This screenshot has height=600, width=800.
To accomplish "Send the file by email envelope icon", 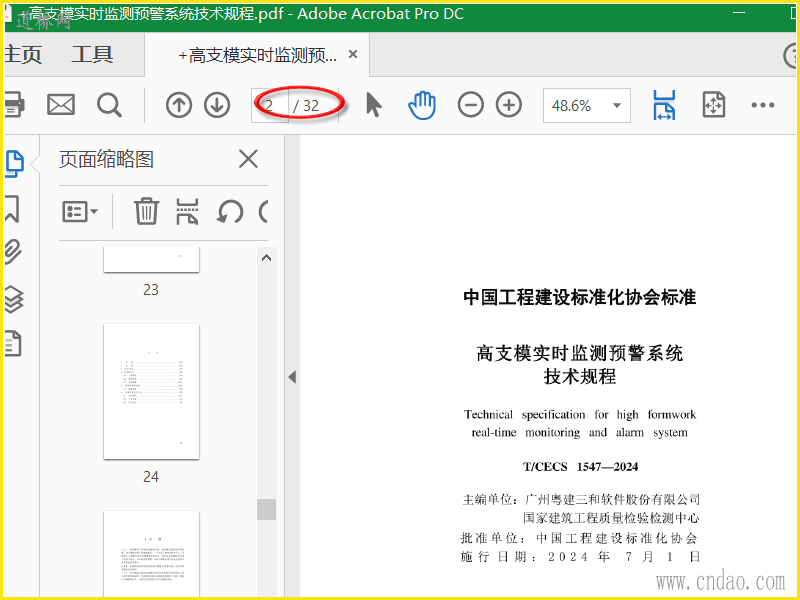I will (x=61, y=105).
